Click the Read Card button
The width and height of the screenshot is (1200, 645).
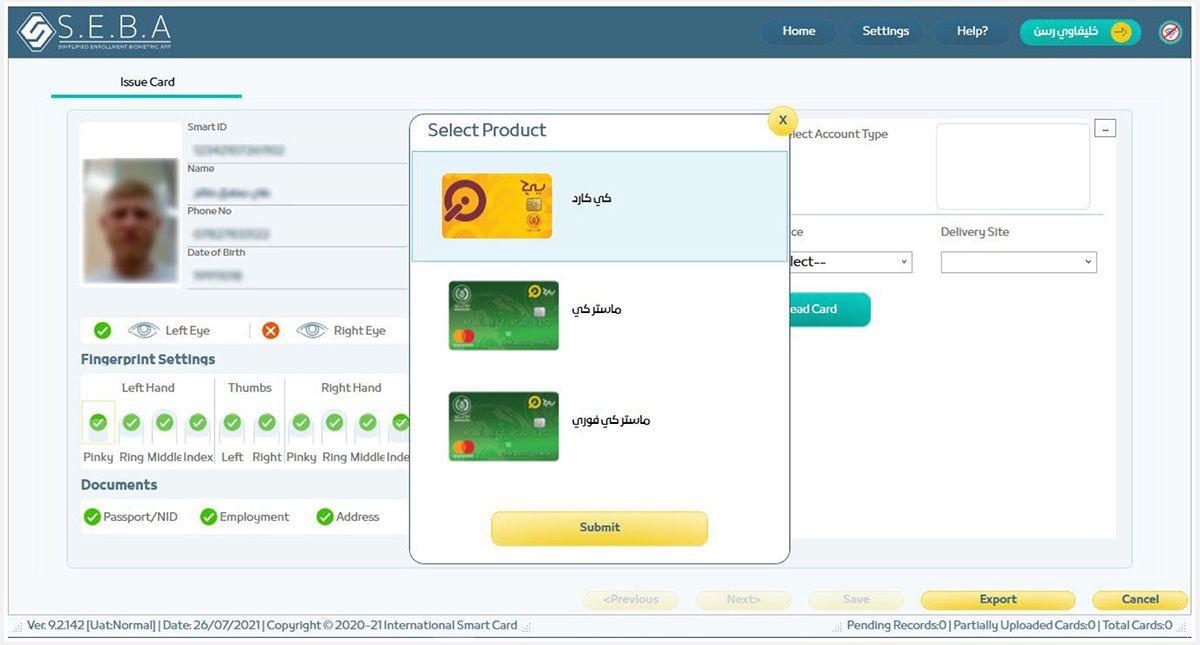point(829,309)
